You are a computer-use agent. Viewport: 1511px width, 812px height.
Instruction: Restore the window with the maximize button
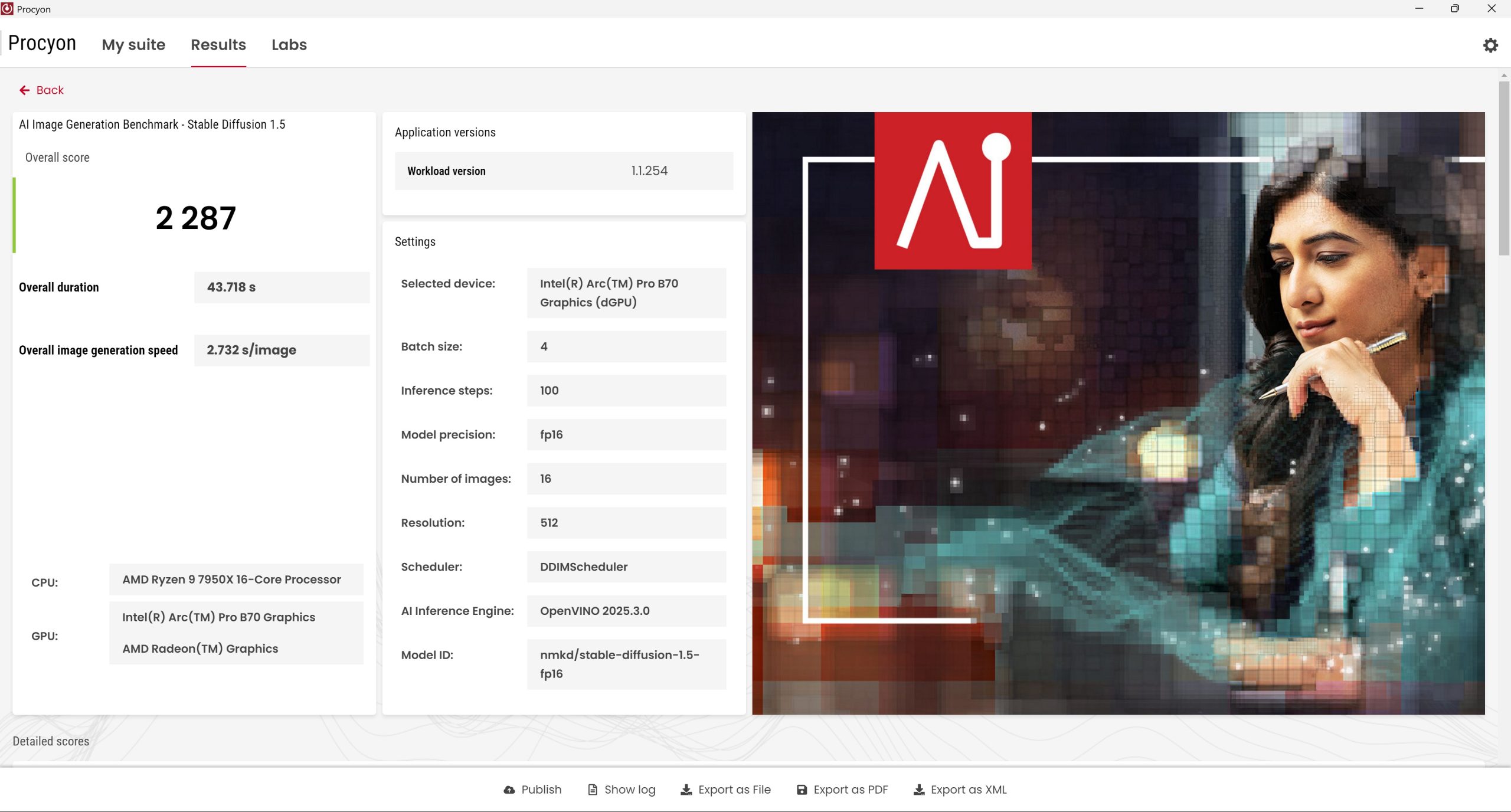point(1455,9)
